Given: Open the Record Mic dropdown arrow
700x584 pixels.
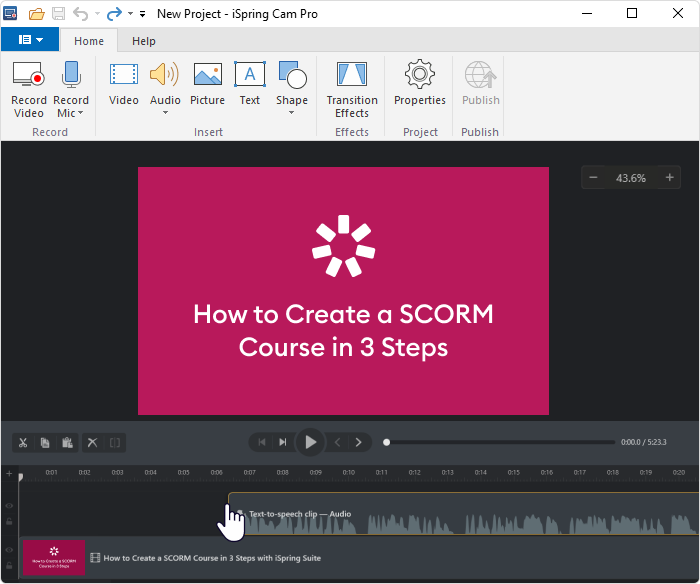Looking at the screenshot, I should pos(80,113).
